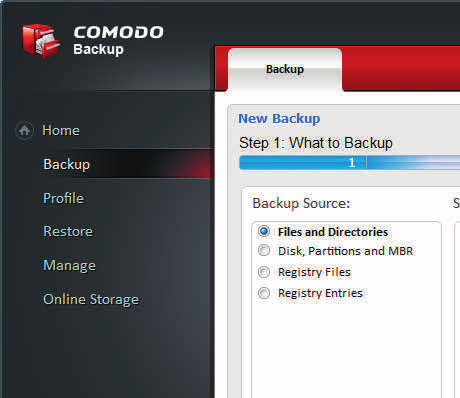Switch to the Backup tab

[x=285, y=69]
